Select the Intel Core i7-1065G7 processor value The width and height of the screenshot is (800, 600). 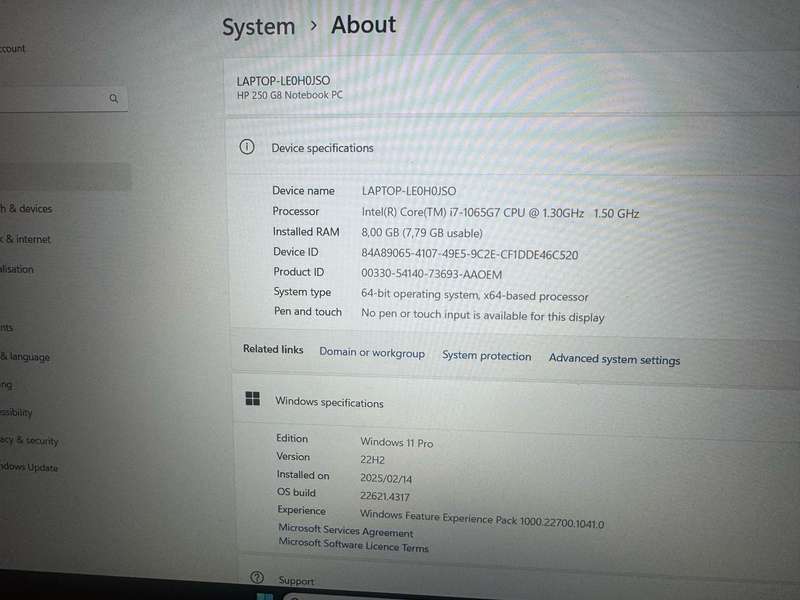500,213
